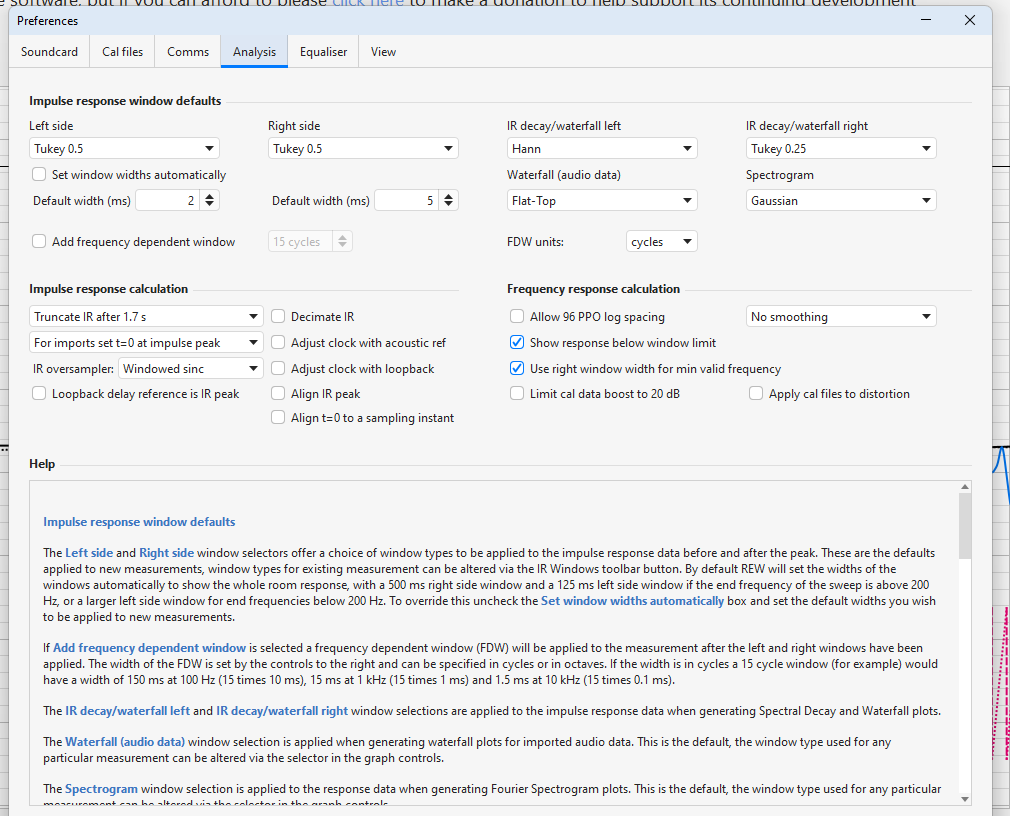Open Left side window type dropdown
Viewport: 1010px width, 816px height.
124,149
